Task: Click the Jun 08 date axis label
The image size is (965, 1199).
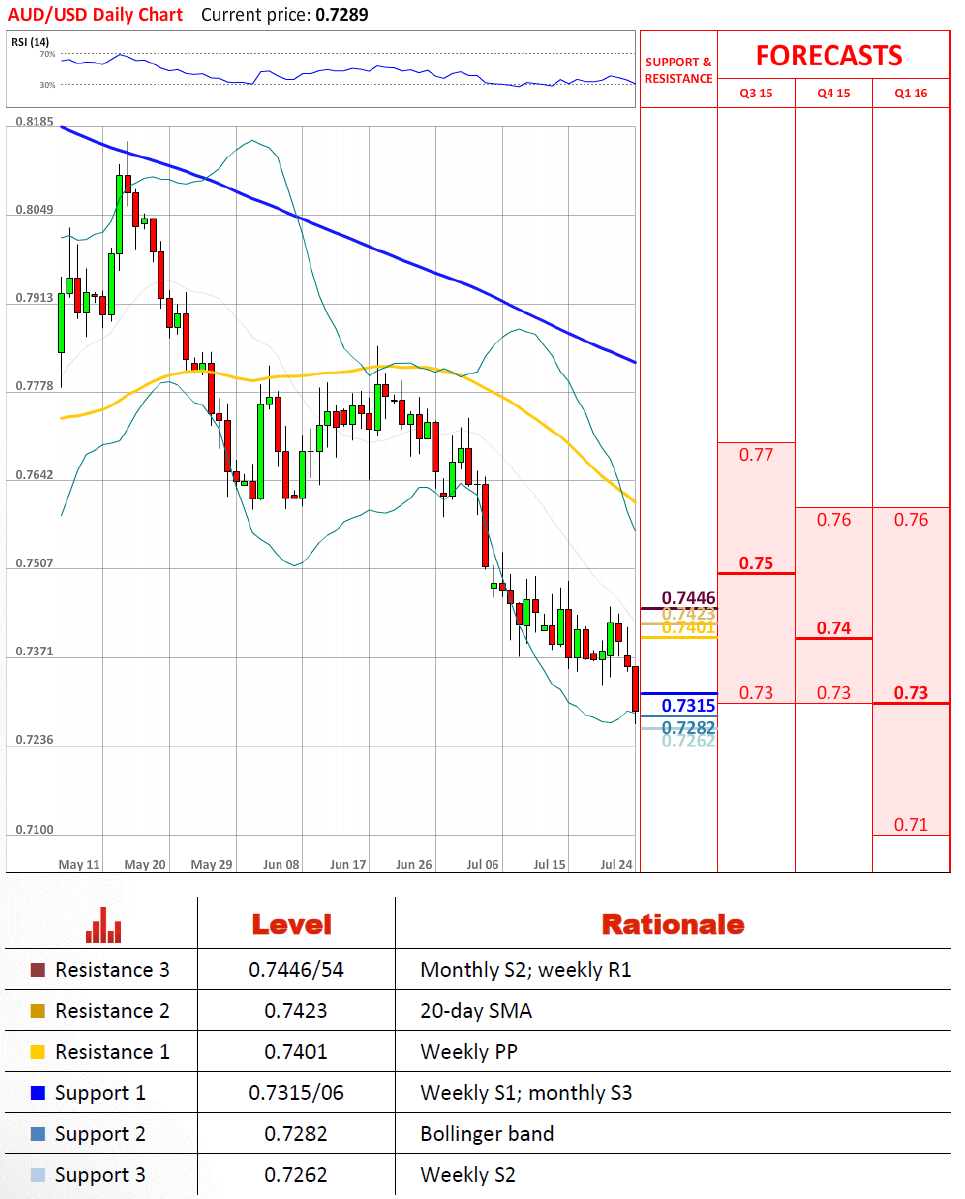Action: pyautogui.click(x=281, y=865)
